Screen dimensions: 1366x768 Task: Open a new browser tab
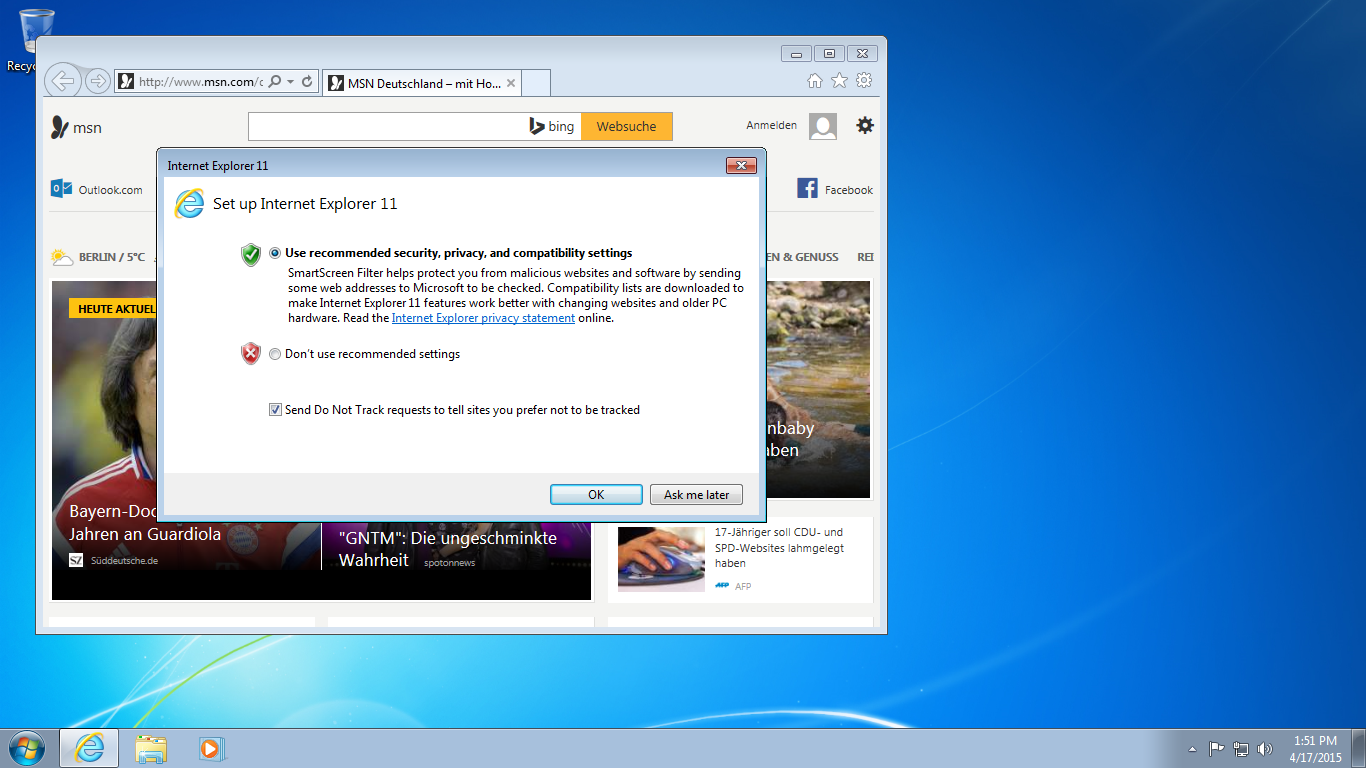click(x=536, y=83)
